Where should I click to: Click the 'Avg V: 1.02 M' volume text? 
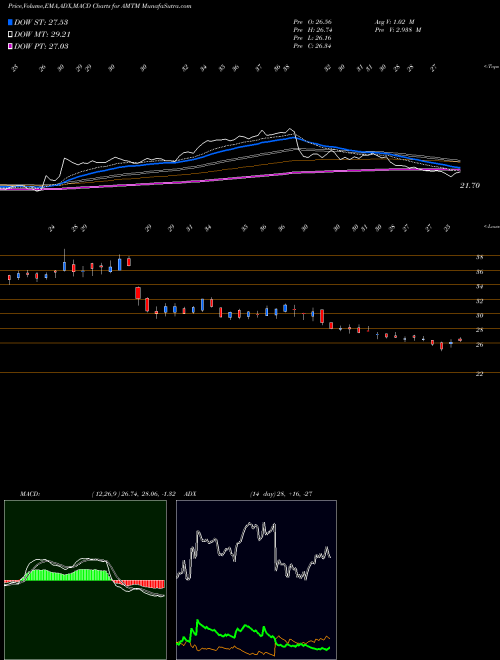396,22
